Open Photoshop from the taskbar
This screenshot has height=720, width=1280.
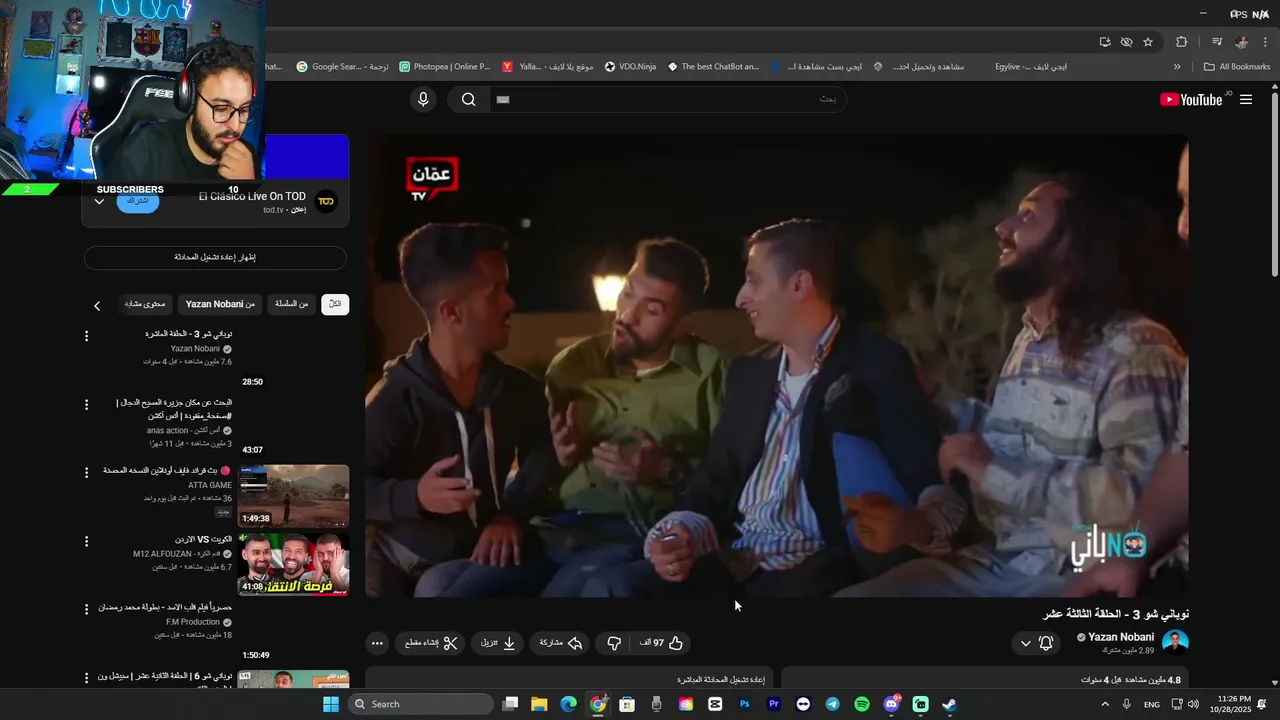click(744, 704)
